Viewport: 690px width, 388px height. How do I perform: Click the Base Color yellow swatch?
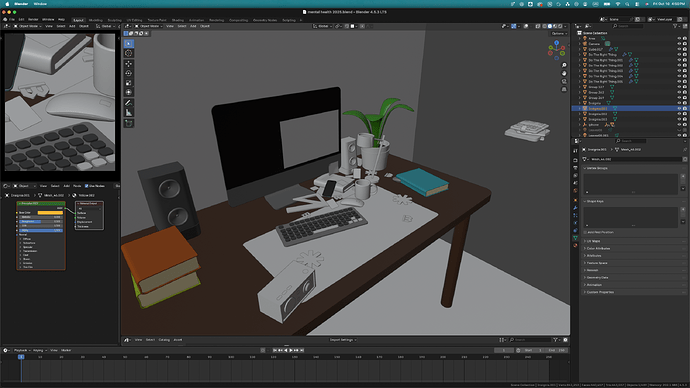click(x=50, y=212)
